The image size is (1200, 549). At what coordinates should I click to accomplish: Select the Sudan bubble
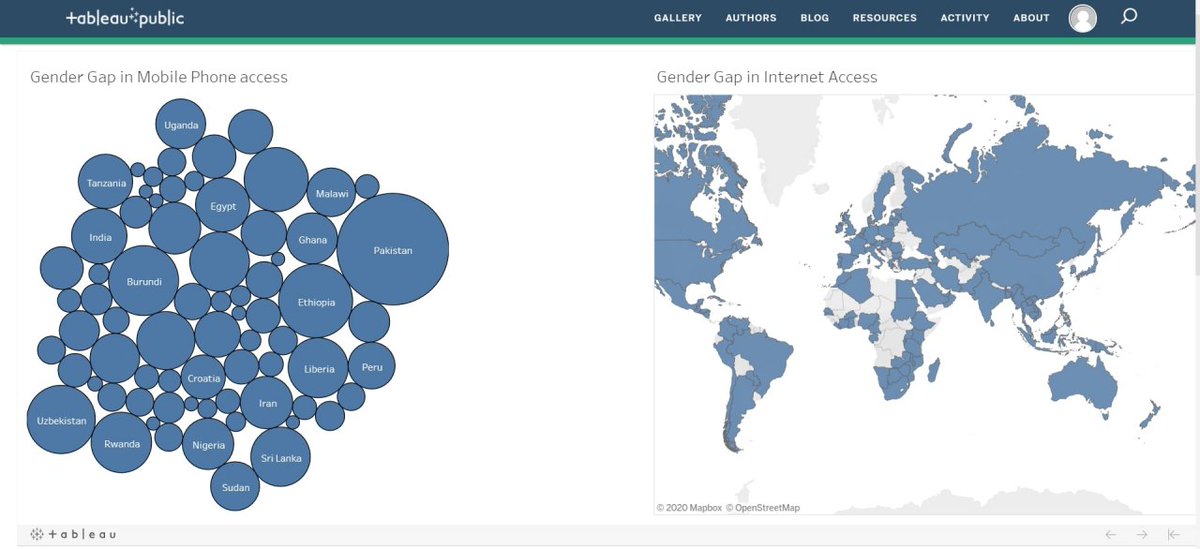(x=235, y=487)
